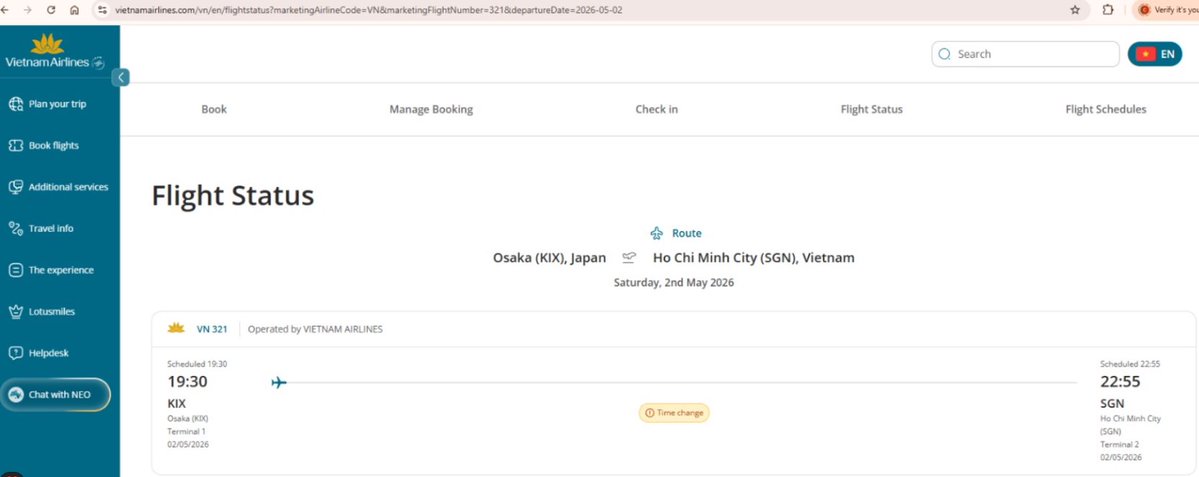Click Ho Chi Minh City (SGN), Vietnam text
The width and height of the screenshot is (1199, 477).
click(754, 258)
